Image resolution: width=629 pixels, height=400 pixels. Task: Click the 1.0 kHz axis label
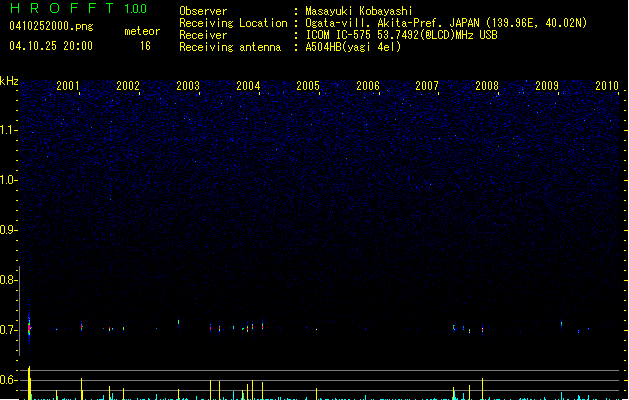(8, 180)
